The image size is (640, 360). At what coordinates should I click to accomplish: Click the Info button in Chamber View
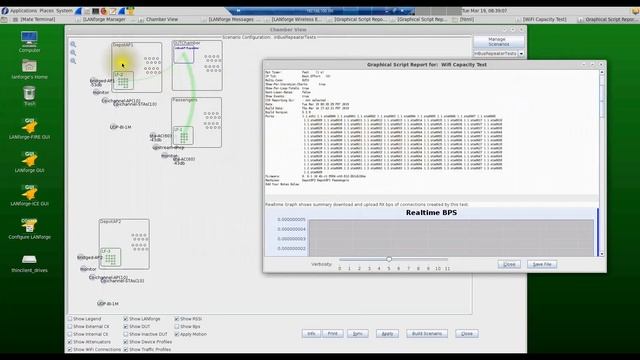311,333
